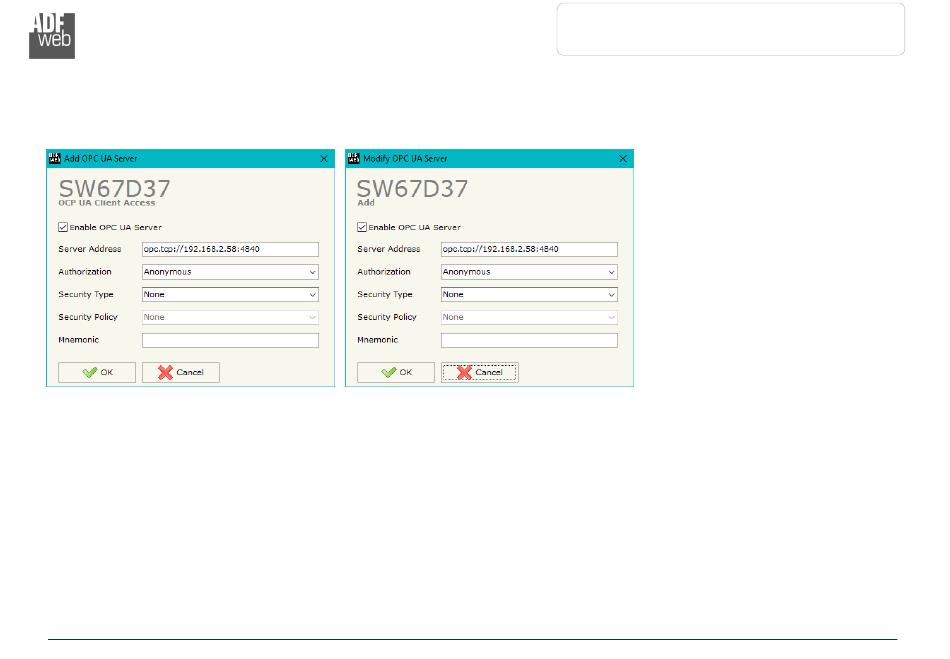
Task: Click Mnemonic field in Modify dialog
Action: [x=529, y=340]
